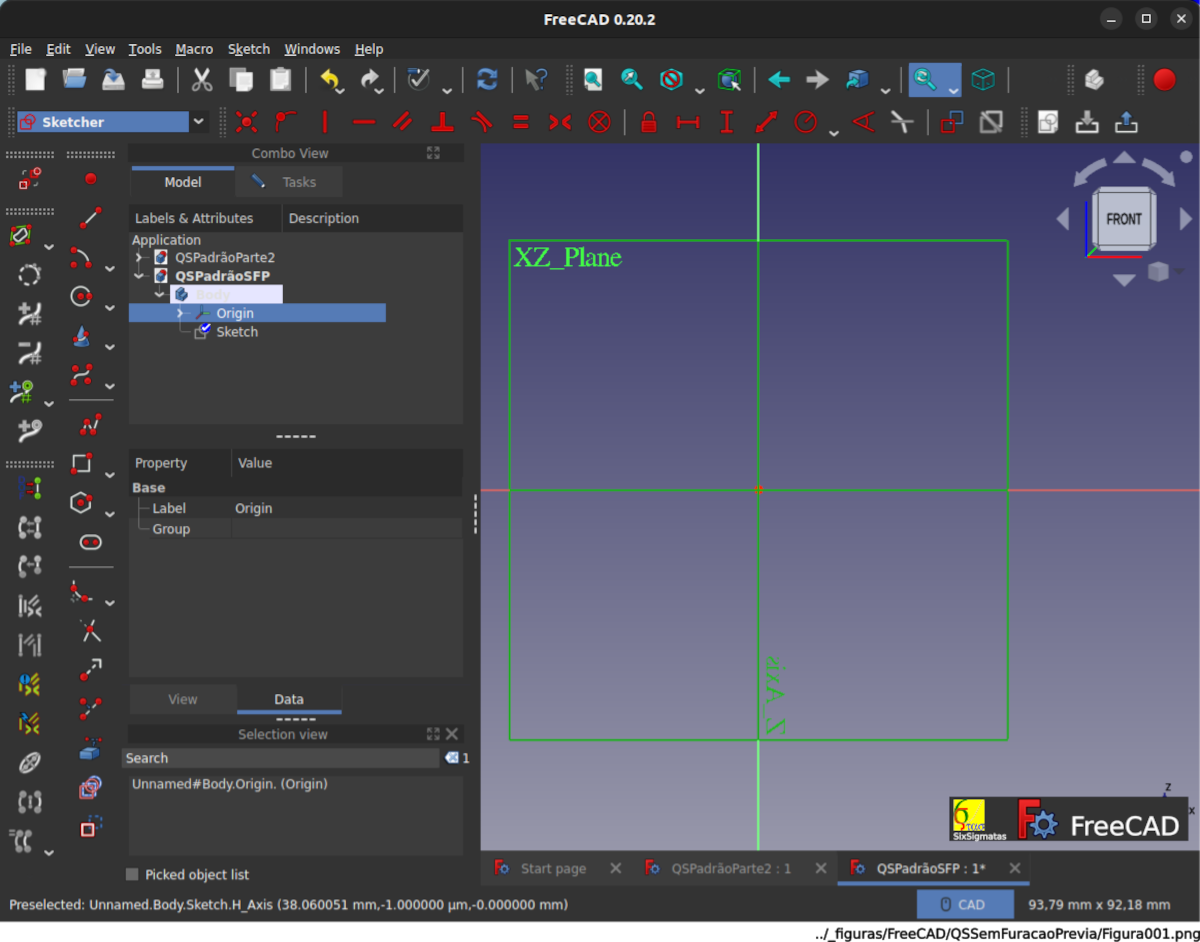Navigate forward with the right arrow icon
The height and width of the screenshot is (942, 1200).
tap(817, 80)
